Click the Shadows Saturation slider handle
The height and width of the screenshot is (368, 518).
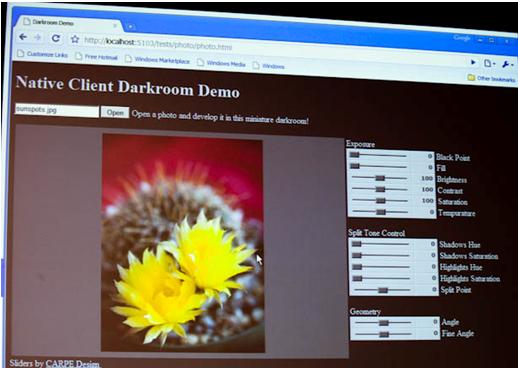click(357, 255)
